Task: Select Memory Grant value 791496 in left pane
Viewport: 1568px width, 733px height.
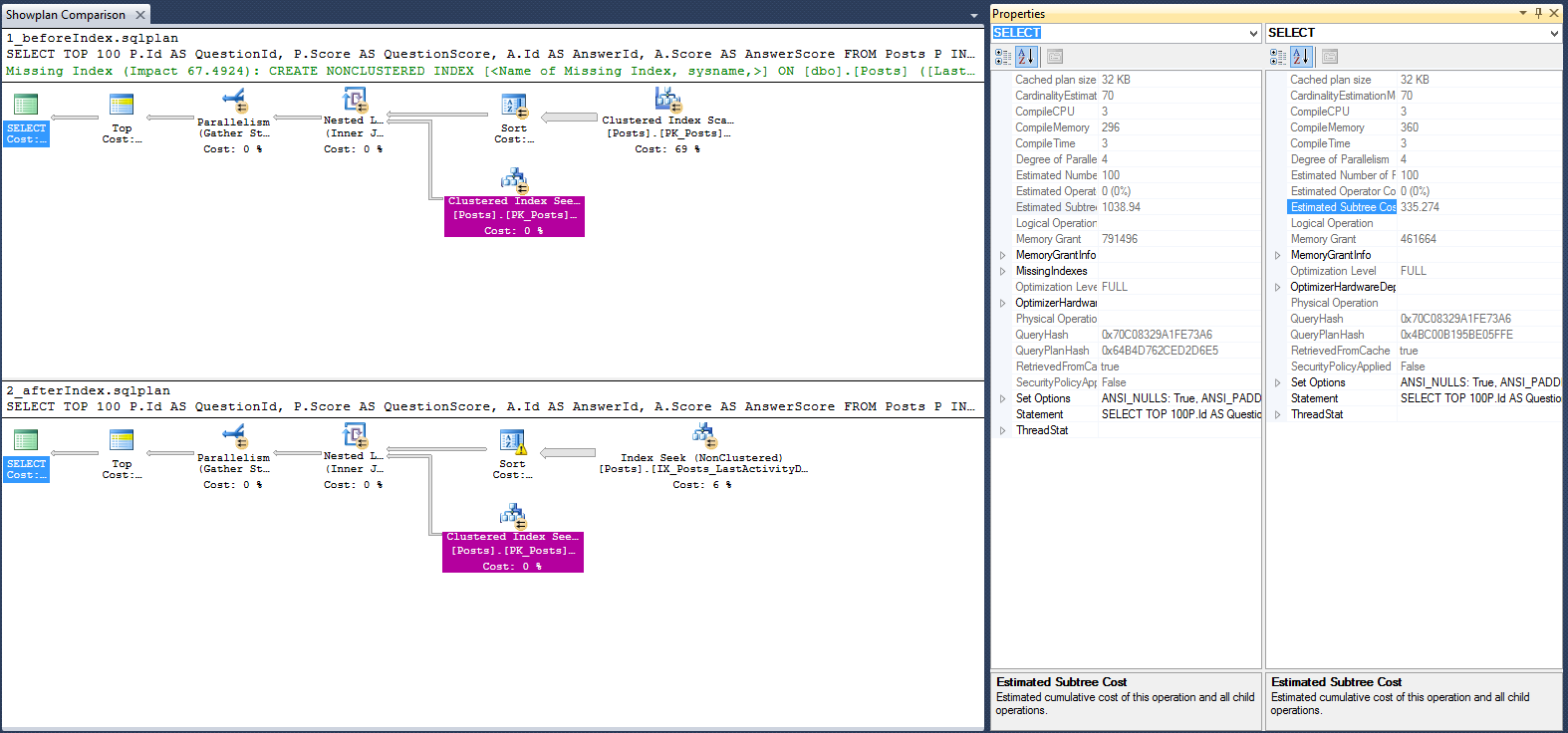Action: point(1120,239)
